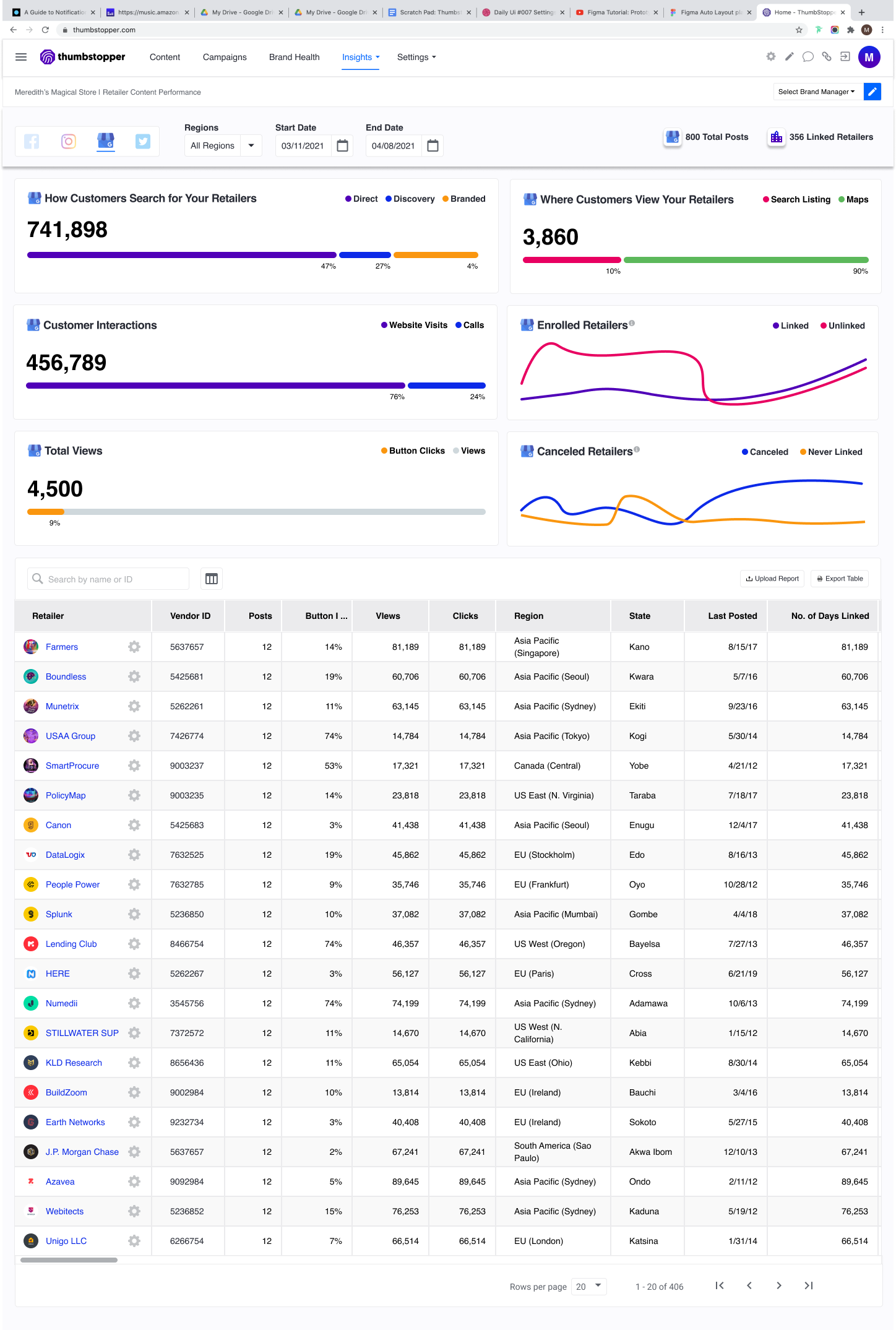Toggle the Search Listing legend series
Image resolution: width=896 pixels, height=1330 pixels.
point(796,199)
